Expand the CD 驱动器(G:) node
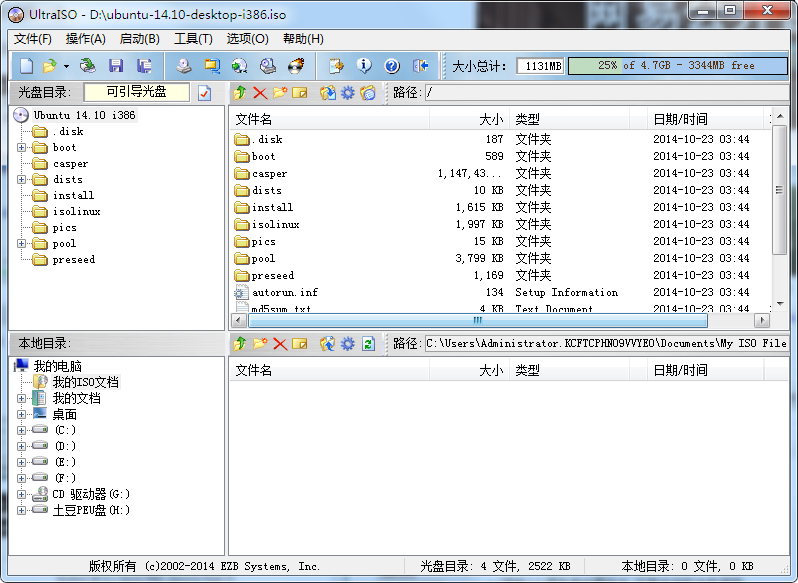This screenshot has width=798, height=583. point(21,494)
